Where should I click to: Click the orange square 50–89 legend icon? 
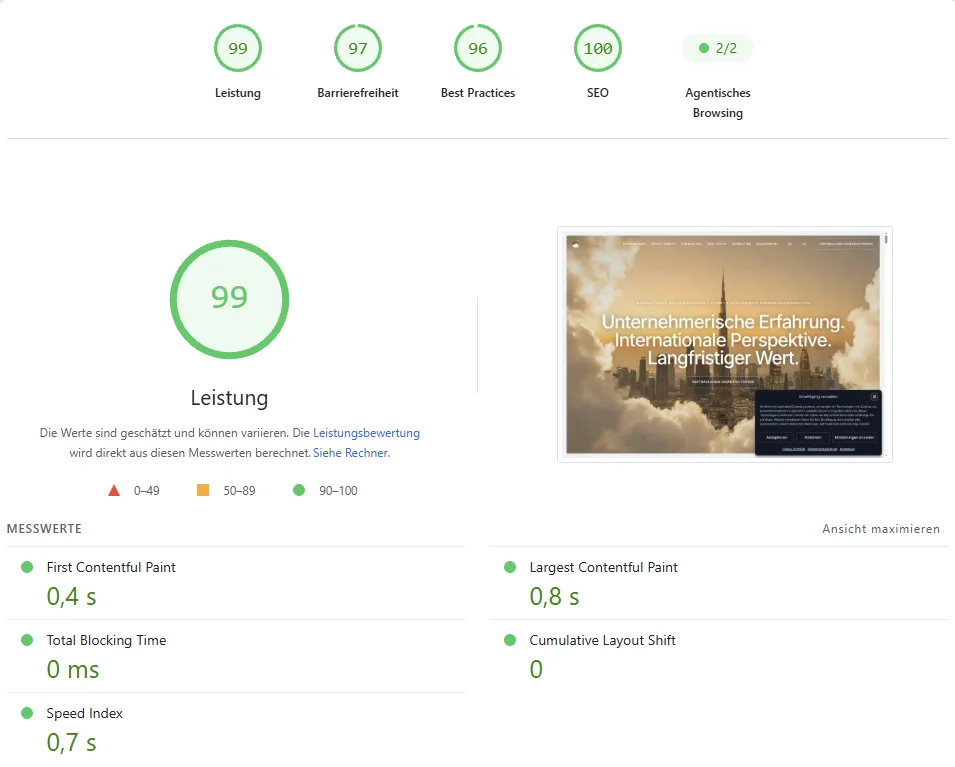point(203,490)
